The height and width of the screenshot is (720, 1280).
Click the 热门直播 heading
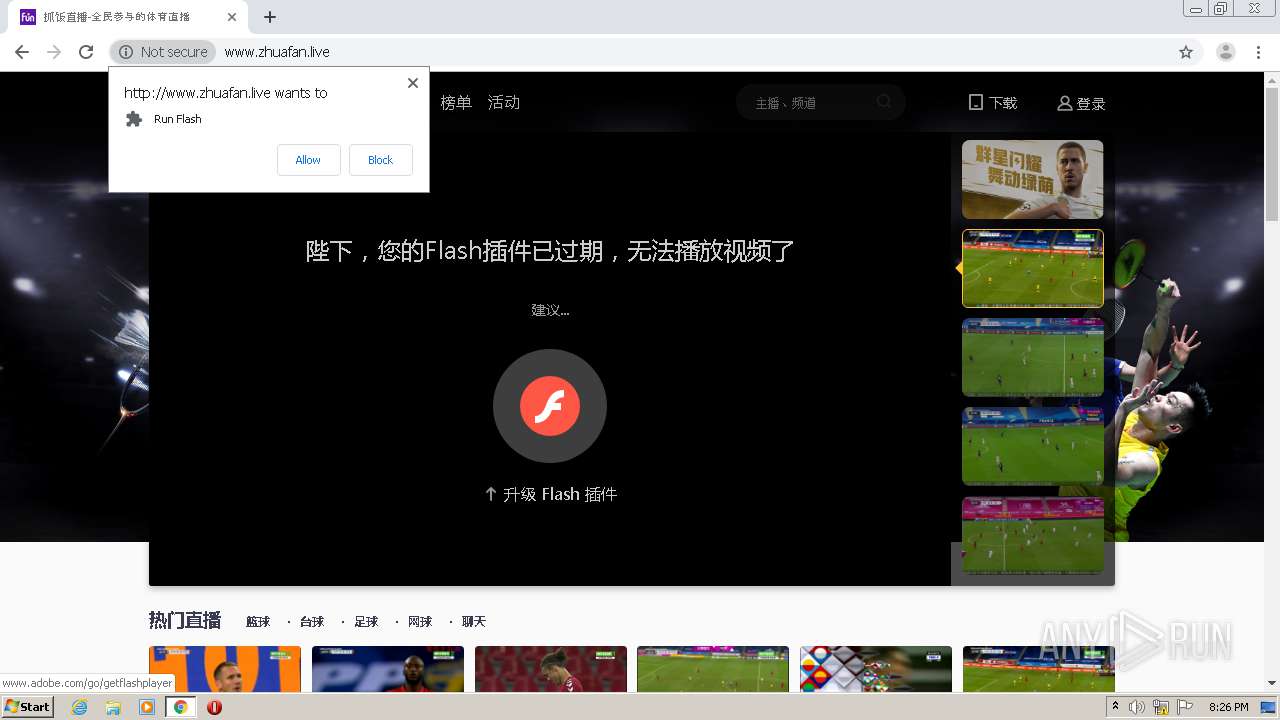pos(185,621)
